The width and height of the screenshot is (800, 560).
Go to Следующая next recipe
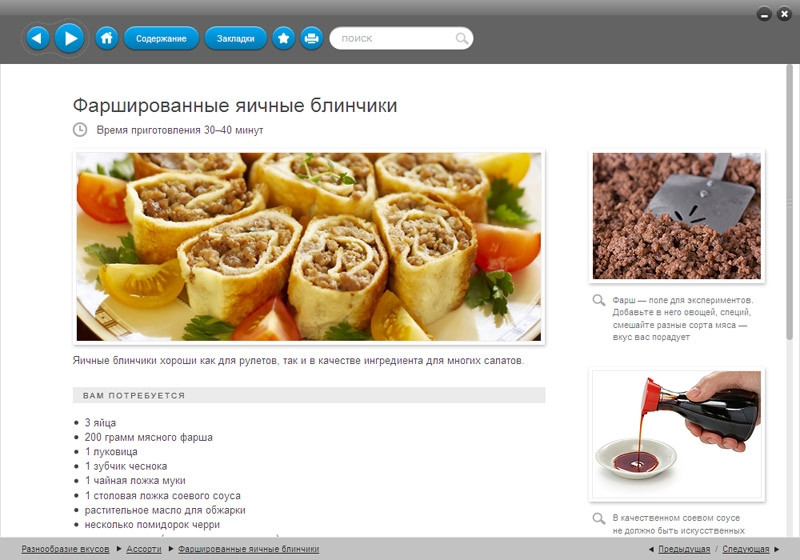point(745,549)
